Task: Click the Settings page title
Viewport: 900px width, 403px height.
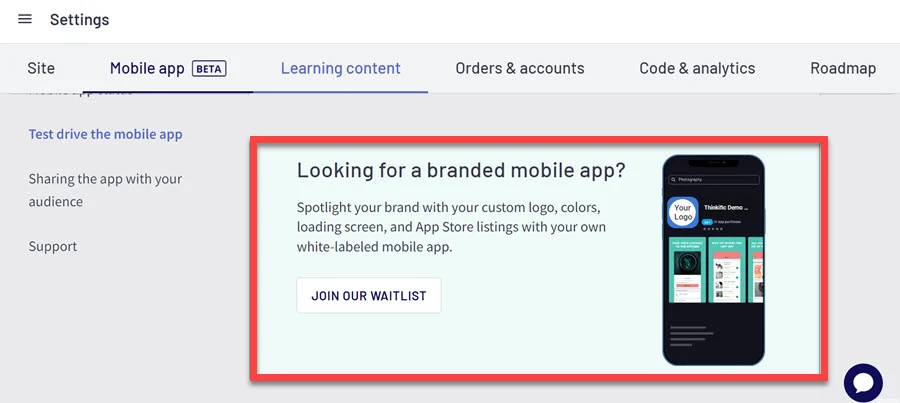Action: pos(79,20)
